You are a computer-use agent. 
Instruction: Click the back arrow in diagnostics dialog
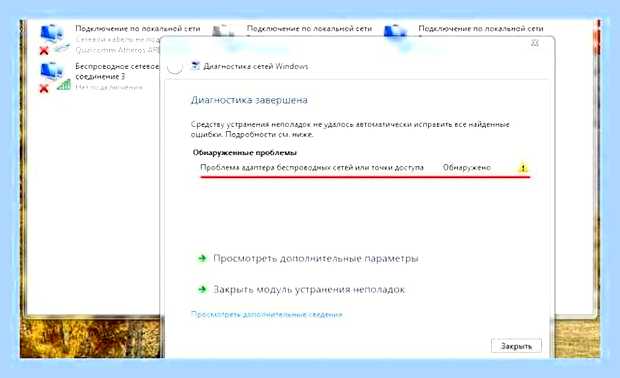pos(174,66)
